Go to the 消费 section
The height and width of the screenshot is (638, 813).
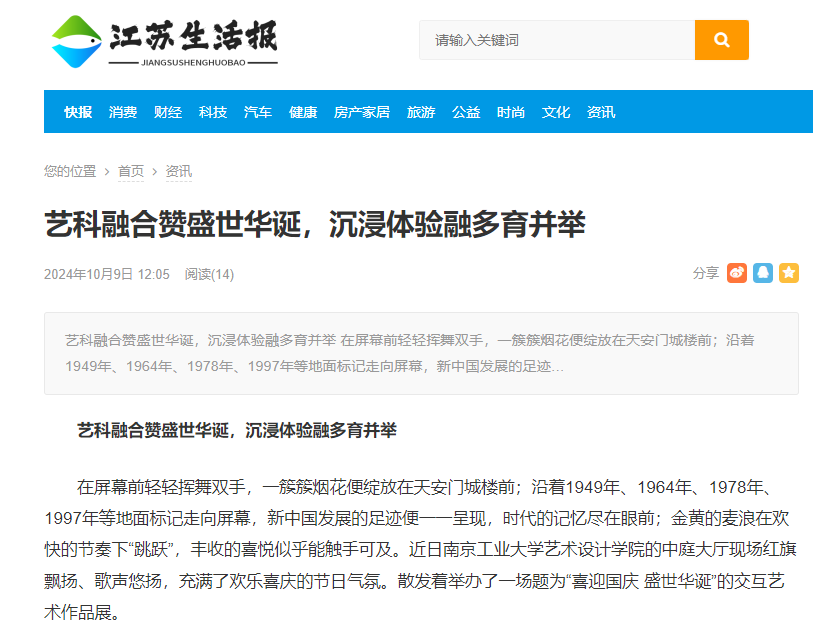pos(123,112)
